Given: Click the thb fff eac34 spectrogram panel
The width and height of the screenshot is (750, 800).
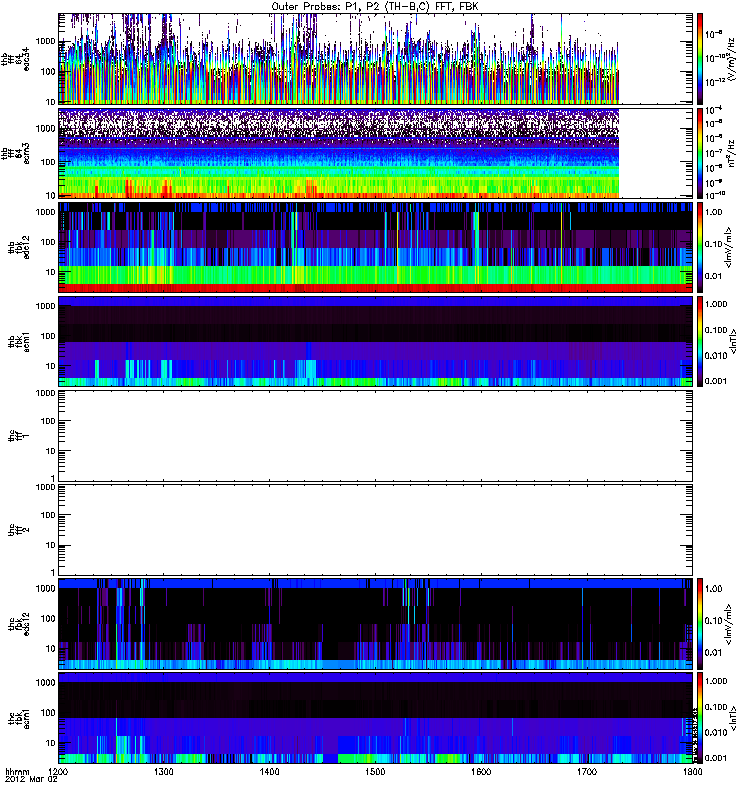Looking at the screenshot, I should click(x=340, y=58).
